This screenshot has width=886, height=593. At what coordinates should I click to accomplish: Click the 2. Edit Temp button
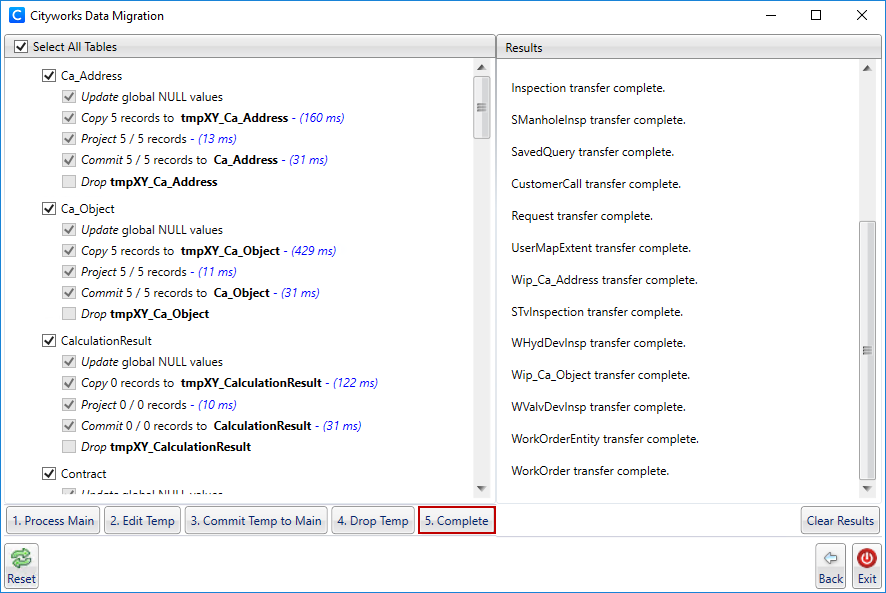[142, 521]
